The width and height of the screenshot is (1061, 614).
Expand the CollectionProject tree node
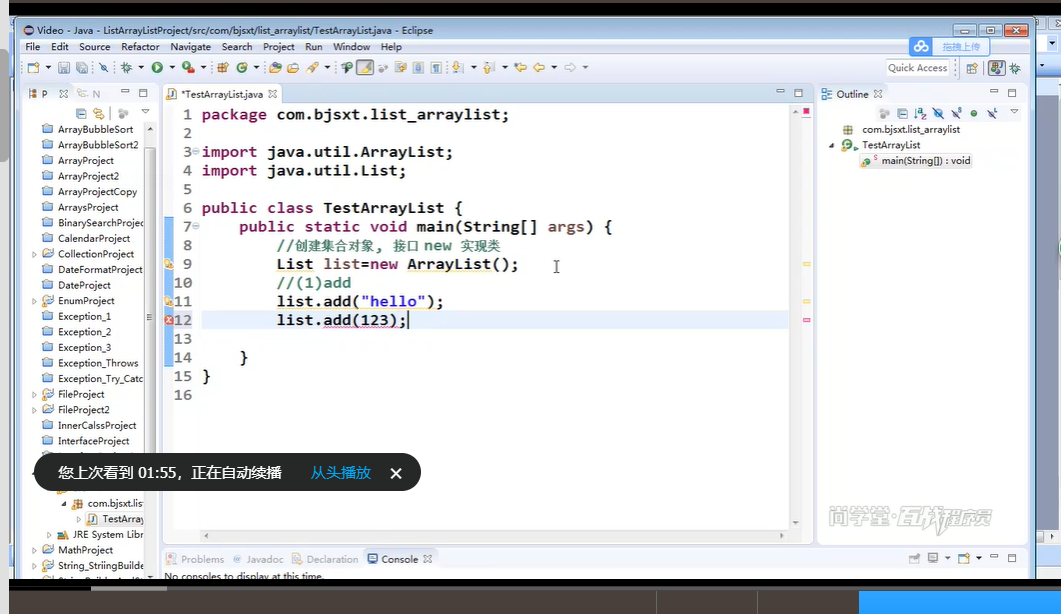coord(35,255)
